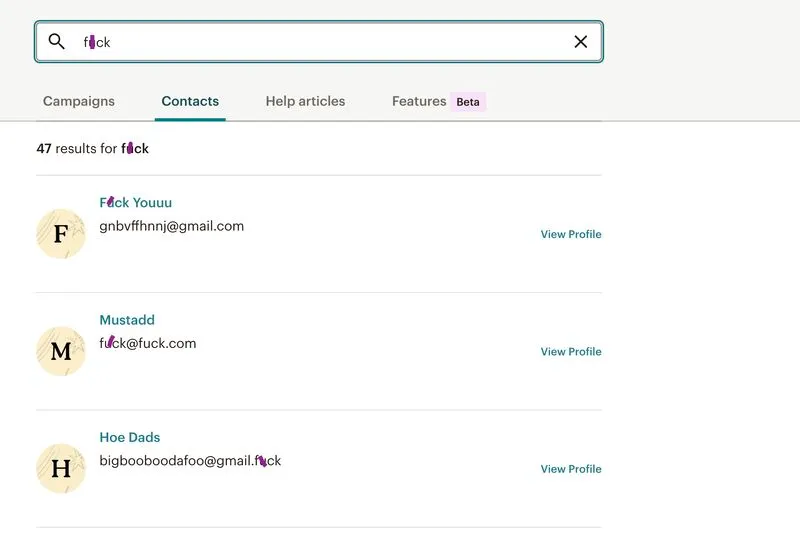Image resolution: width=800 pixels, height=556 pixels.
Task: View Profile for the Mustadd contact
Action: 571,351
